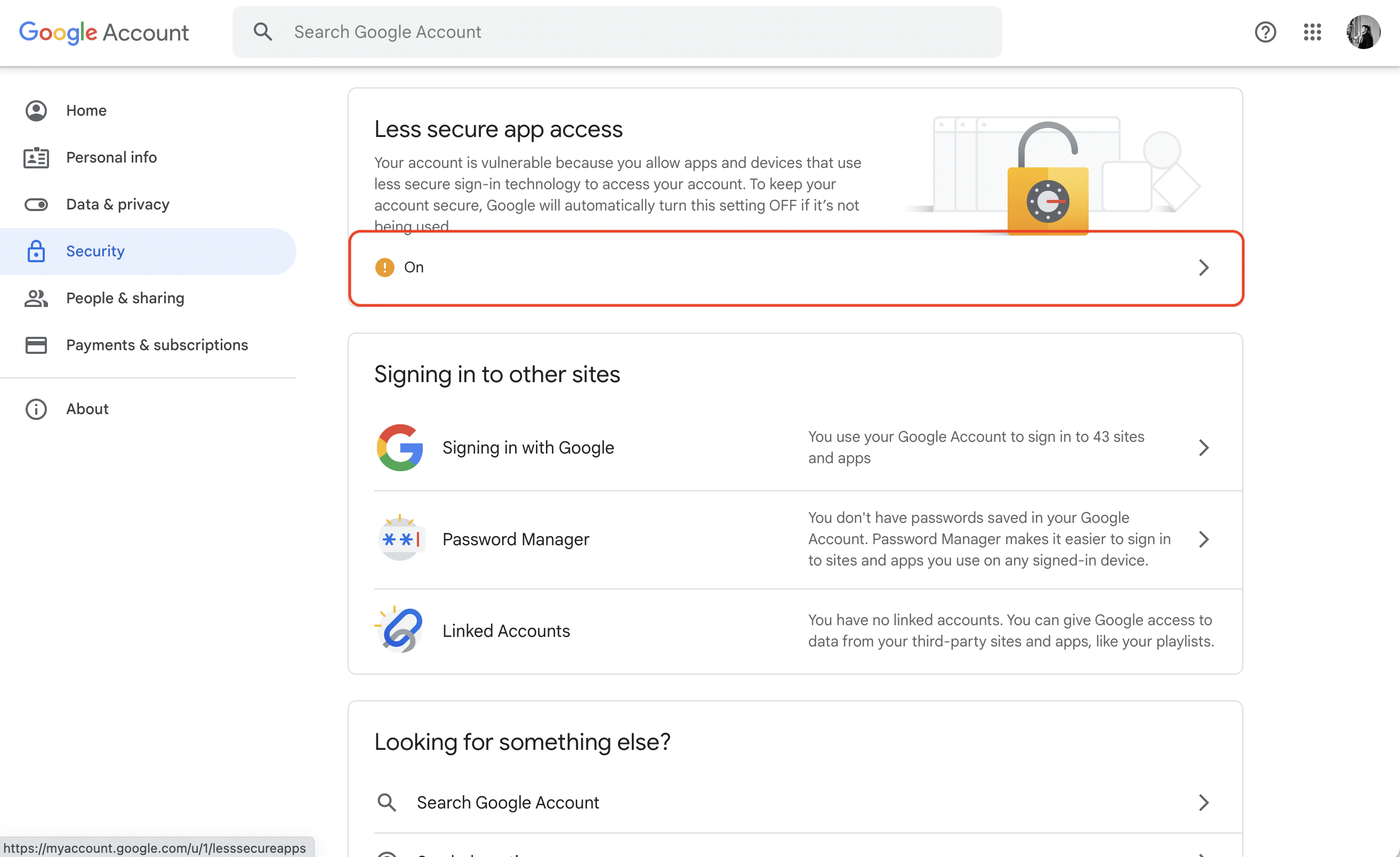Click the Help question mark icon
The height and width of the screenshot is (857, 1400).
pyautogui.click(x=1265, y=33)
